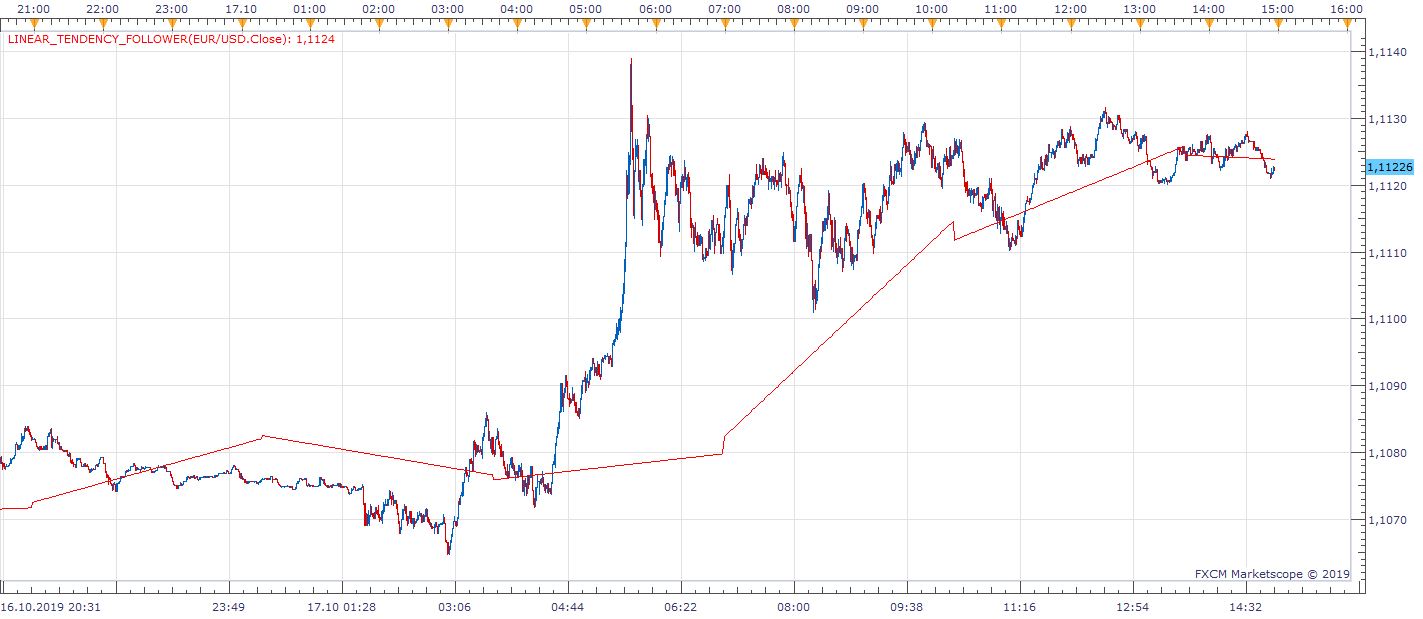Click the 03:06 bottom time label
1423x619 pixels.
[x=454, y=606]
